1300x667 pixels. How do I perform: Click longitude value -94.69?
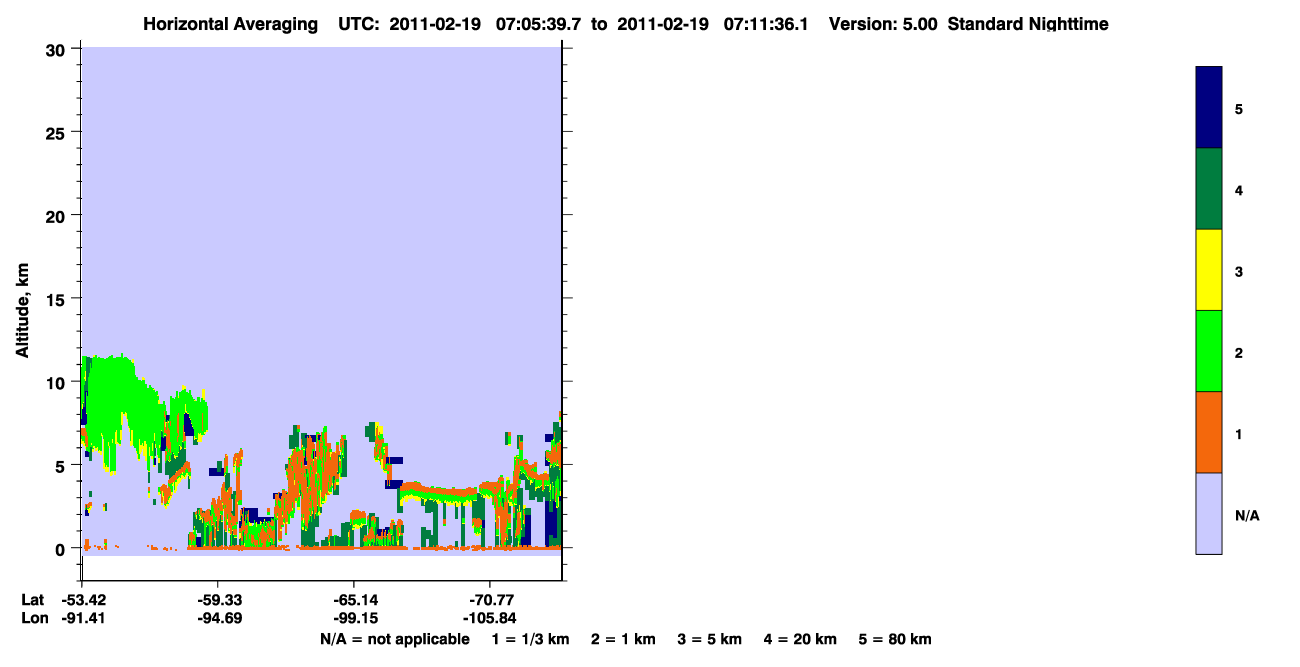click(x=218, y=618)
